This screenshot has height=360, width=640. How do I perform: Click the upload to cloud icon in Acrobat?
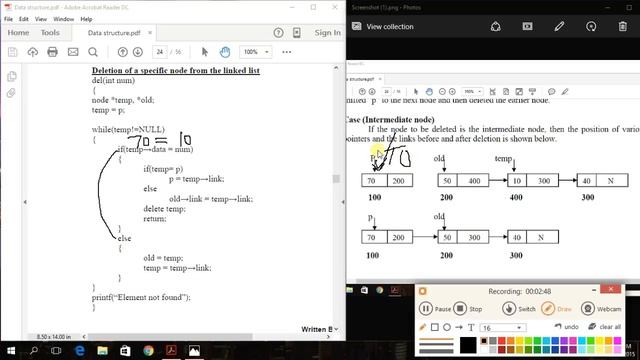pyautogui.click(x=33, y=52)
